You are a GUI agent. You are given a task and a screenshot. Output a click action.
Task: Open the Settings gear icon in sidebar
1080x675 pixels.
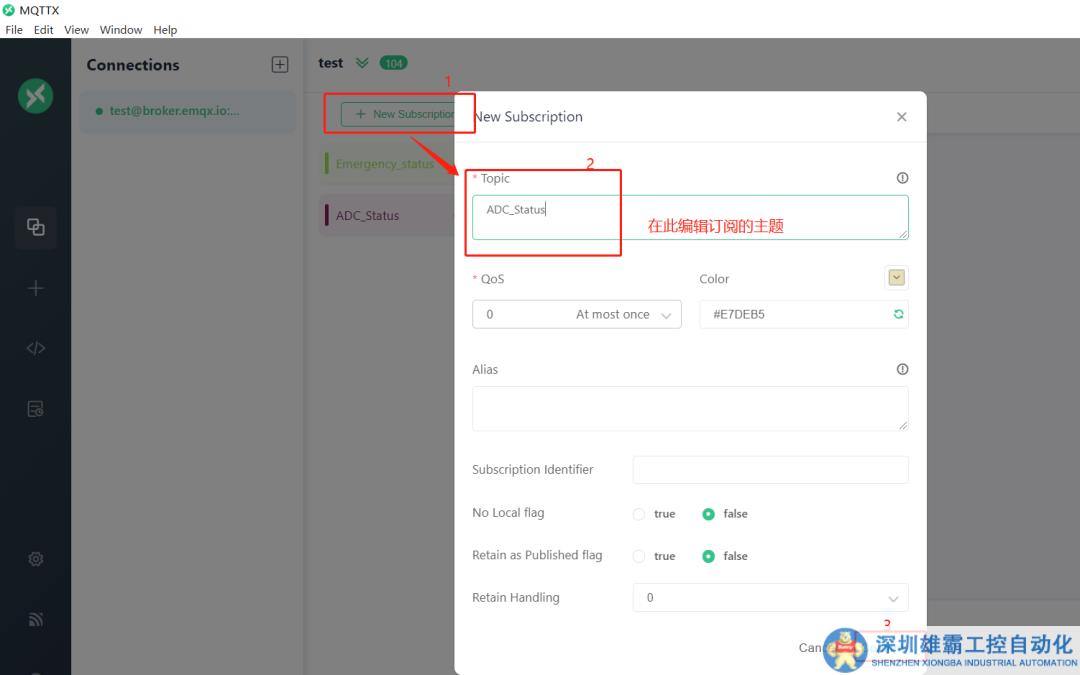coord(36,559)
